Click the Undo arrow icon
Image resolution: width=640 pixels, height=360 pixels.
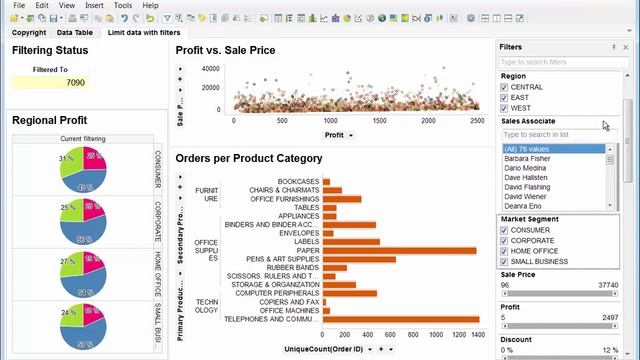click(x=124, y=18)
